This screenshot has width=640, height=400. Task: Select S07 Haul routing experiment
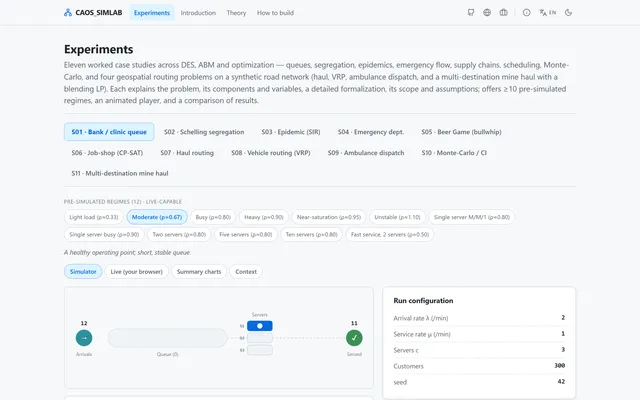187,153
